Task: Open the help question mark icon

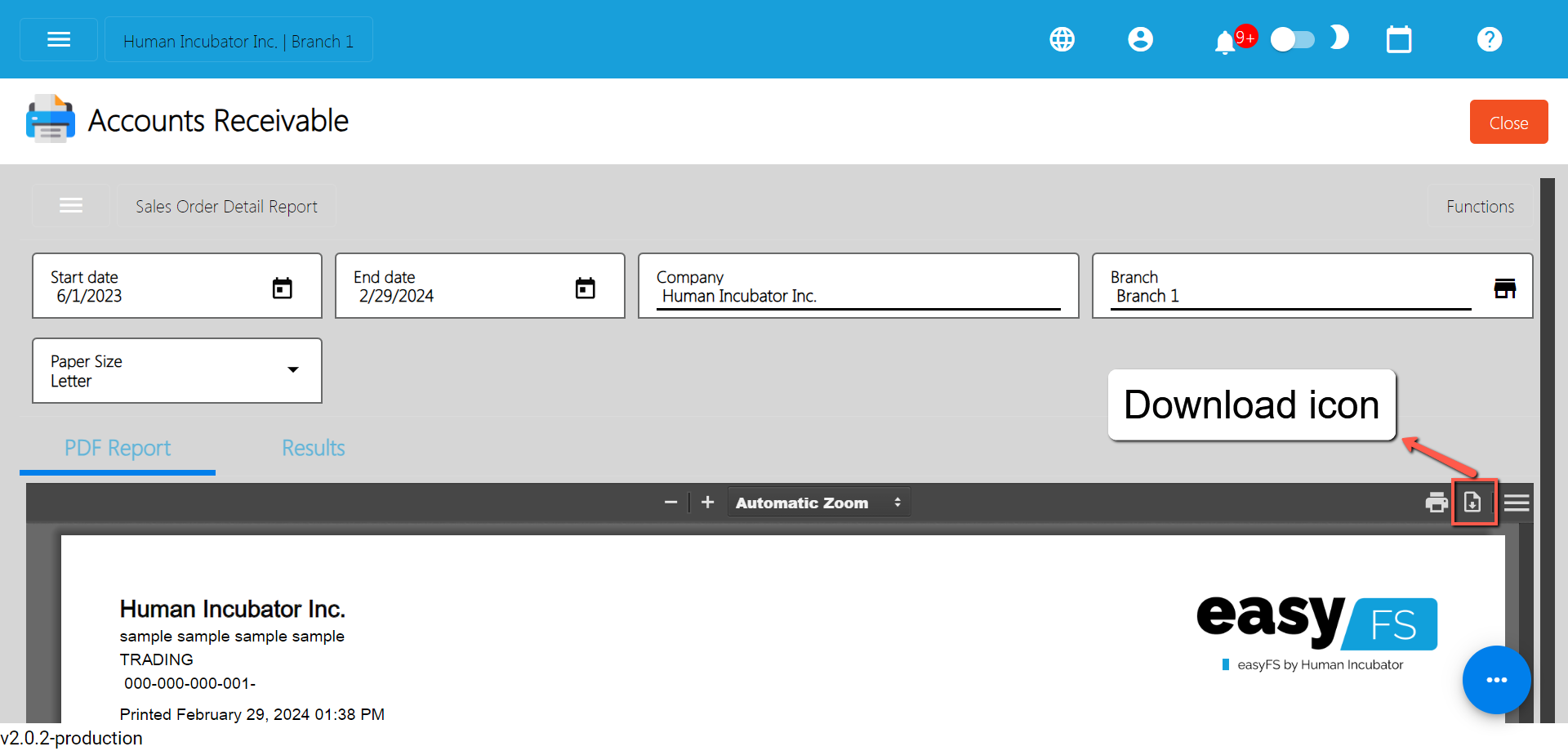Action: pyautogui.click(x=1490, y=39)
